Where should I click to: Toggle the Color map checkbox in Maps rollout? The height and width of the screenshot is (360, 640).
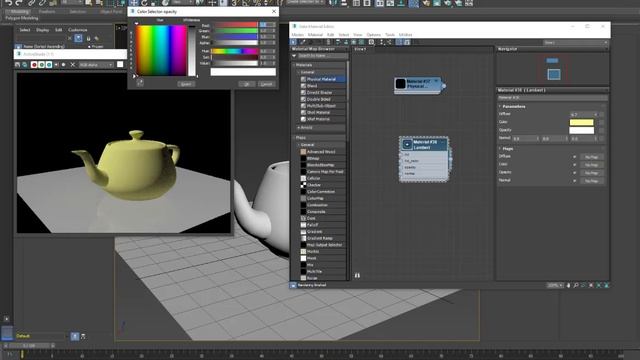coord(575,164)
